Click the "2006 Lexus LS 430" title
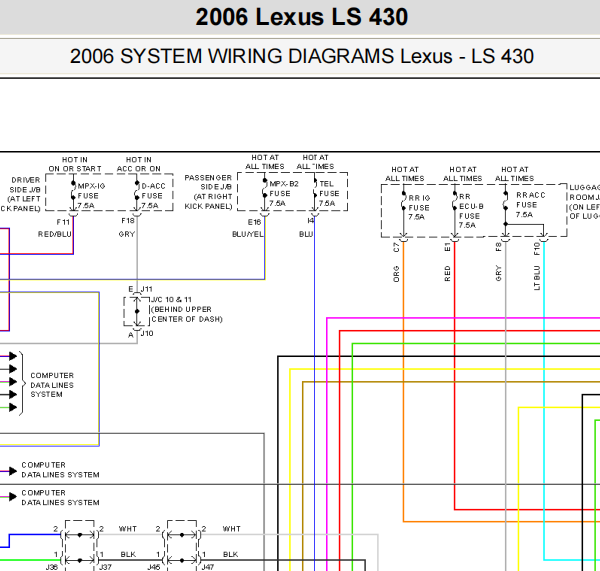Screen dimensions: 600x571 click(302, 17)
